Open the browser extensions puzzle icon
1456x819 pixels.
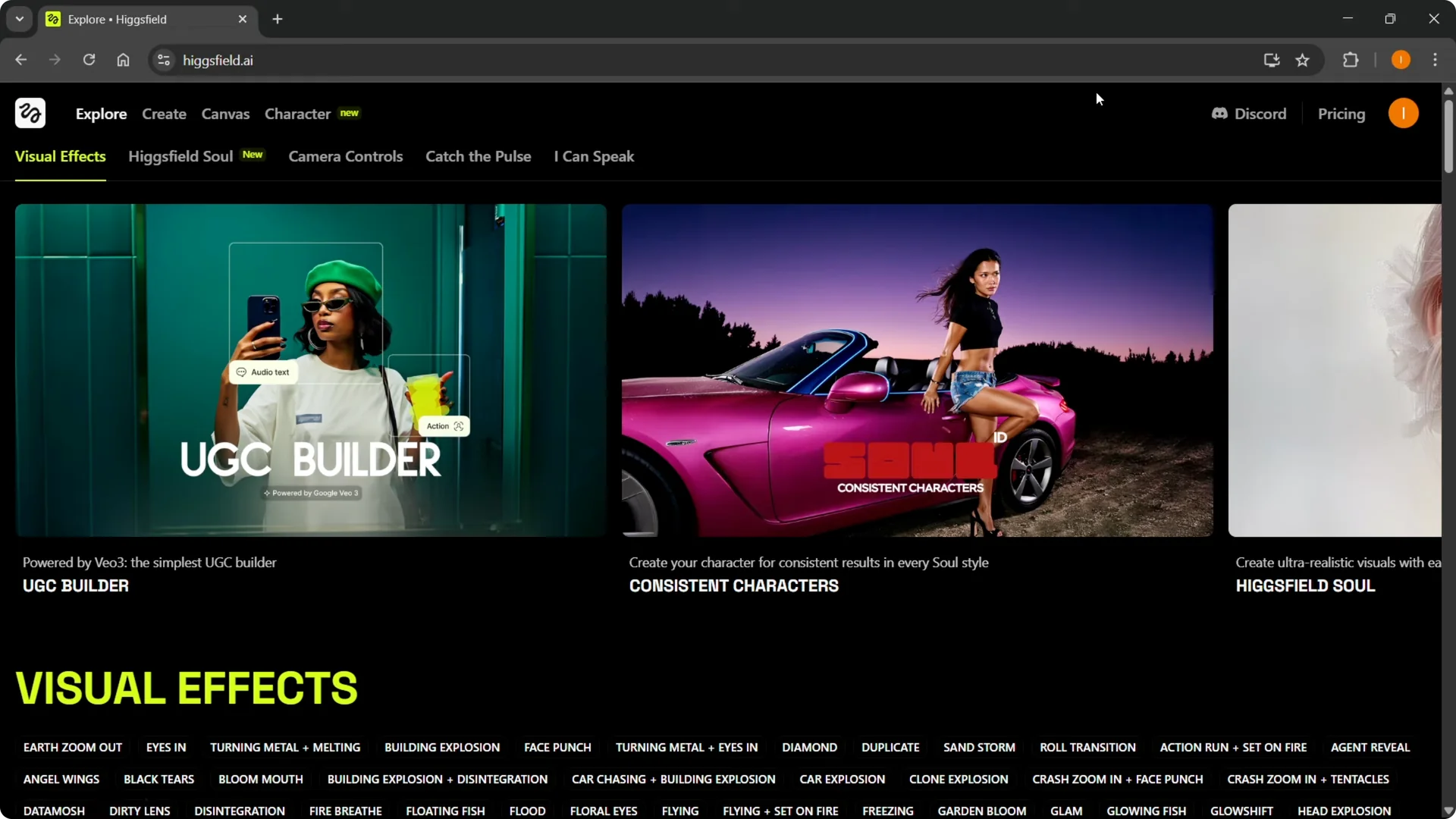coord(1351,60)
